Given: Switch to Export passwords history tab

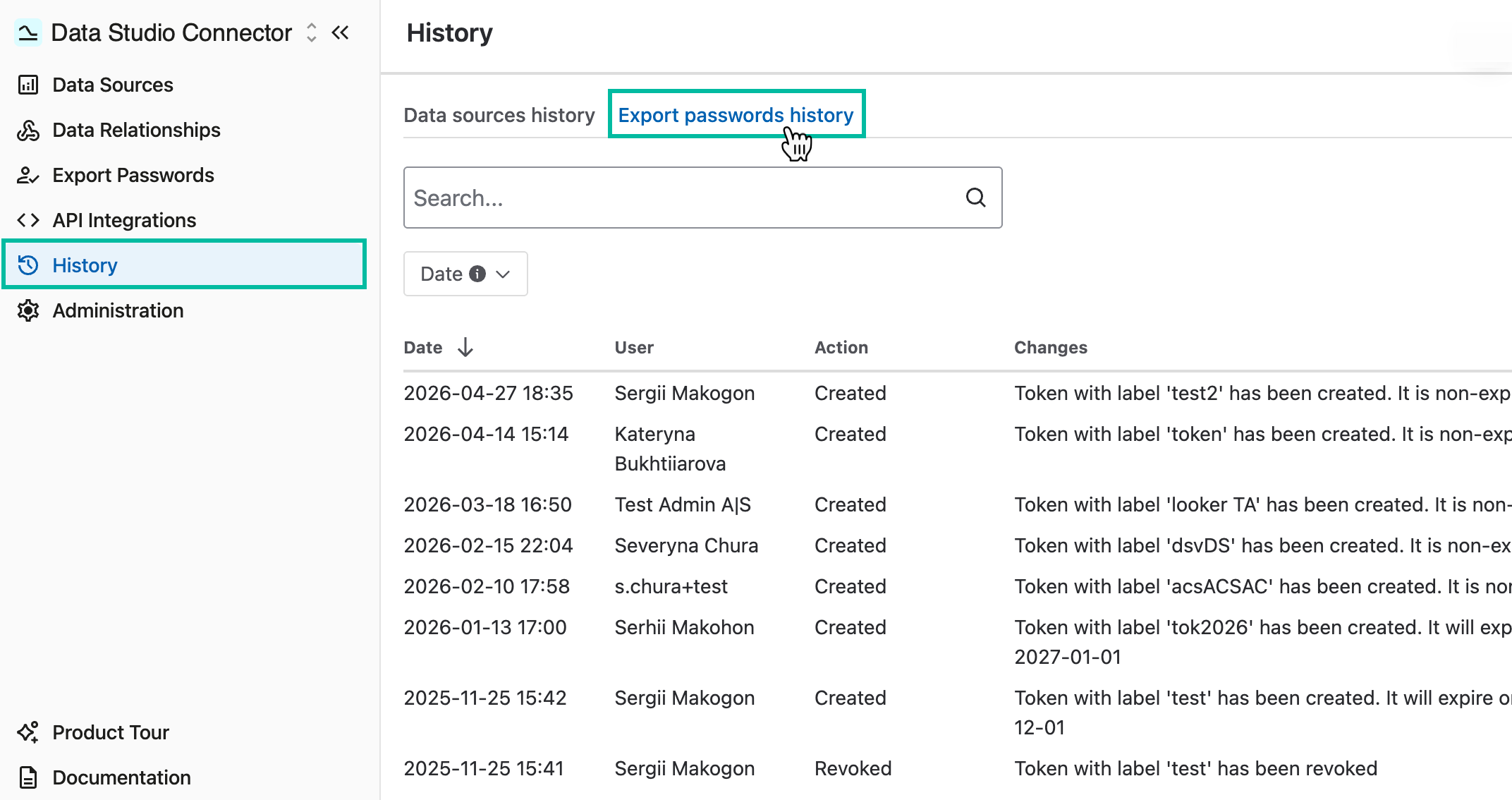Looking at the screenshot, I should pos(736,114).
